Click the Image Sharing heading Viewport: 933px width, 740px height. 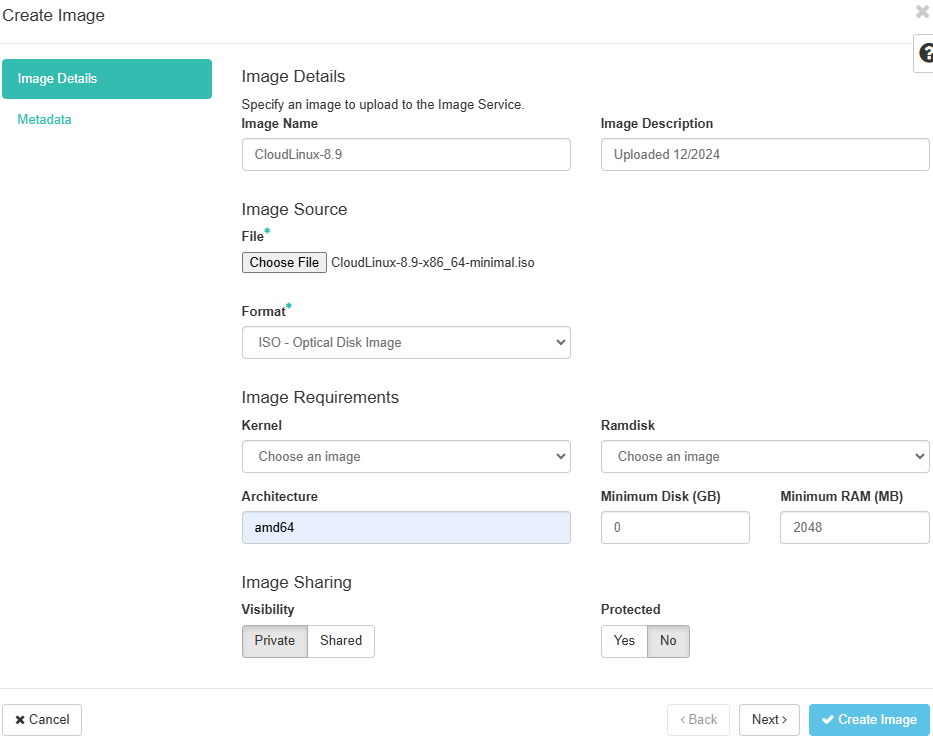coord(296,583)
